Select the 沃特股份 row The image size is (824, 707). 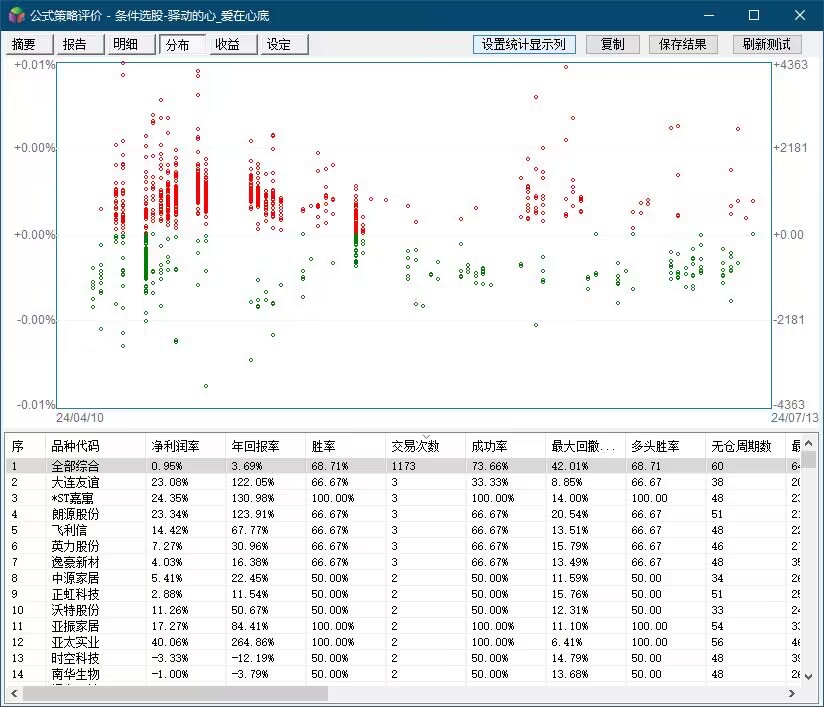(403, 610)
